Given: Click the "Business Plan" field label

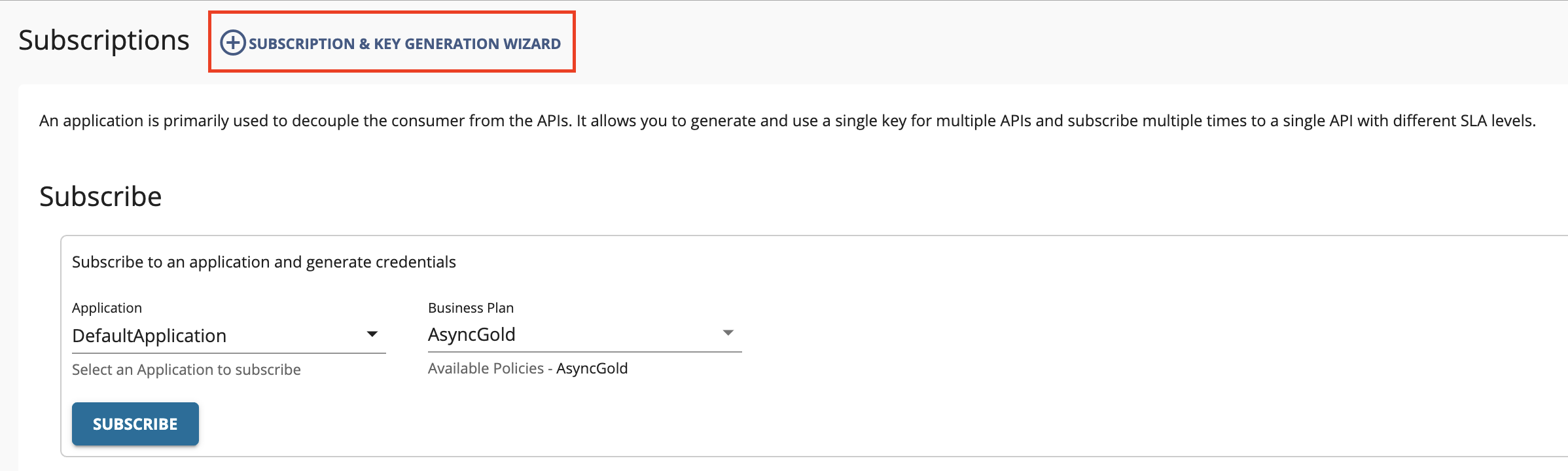Looking at the screenshot, I should pos(471,308).
